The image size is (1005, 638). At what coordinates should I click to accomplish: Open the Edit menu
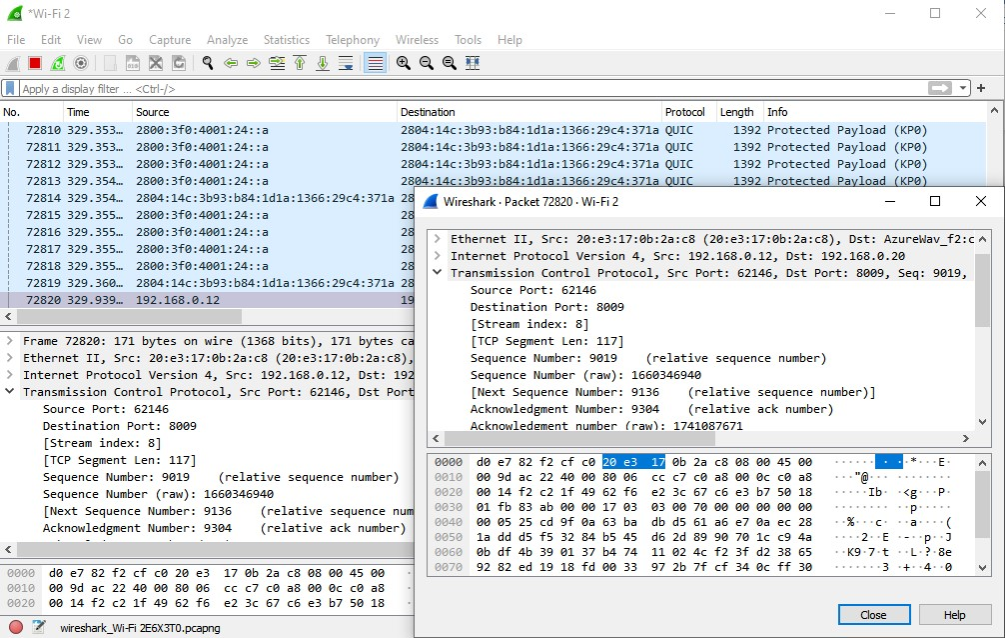click(x=51, y=40)
